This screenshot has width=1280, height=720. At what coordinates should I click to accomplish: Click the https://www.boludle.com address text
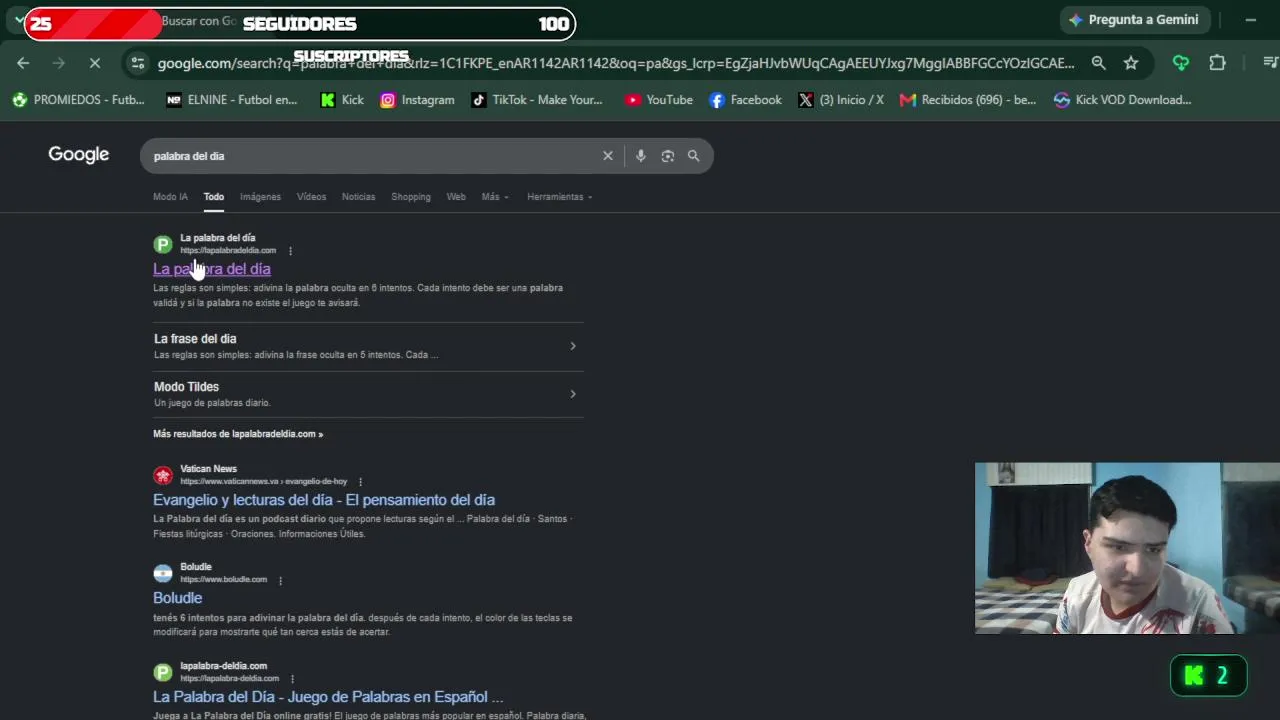tap(224, 580)
